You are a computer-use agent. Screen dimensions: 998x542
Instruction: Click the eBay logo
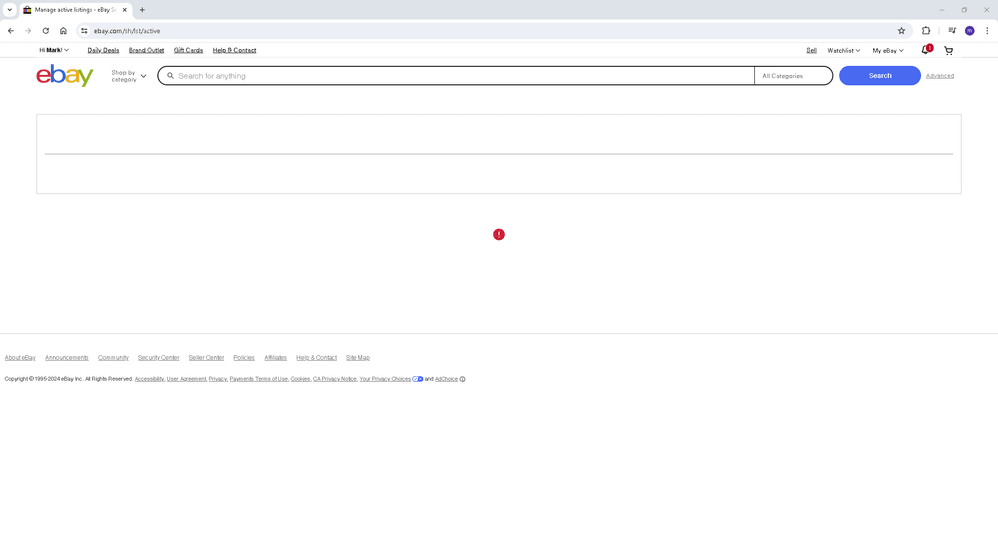[64, 76]
